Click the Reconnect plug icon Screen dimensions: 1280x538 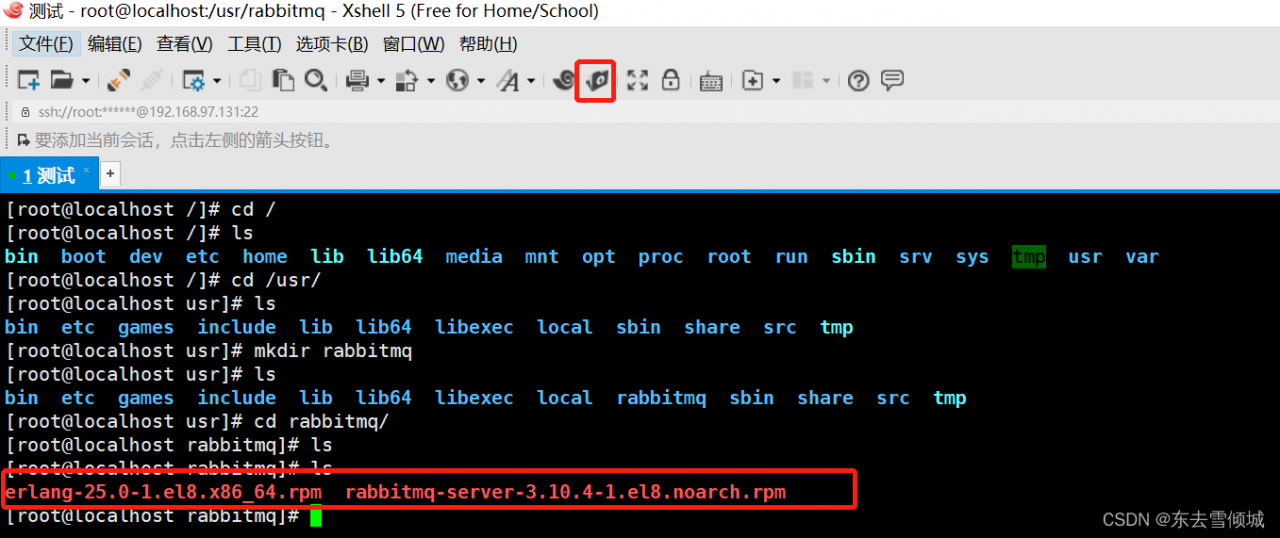118,81
